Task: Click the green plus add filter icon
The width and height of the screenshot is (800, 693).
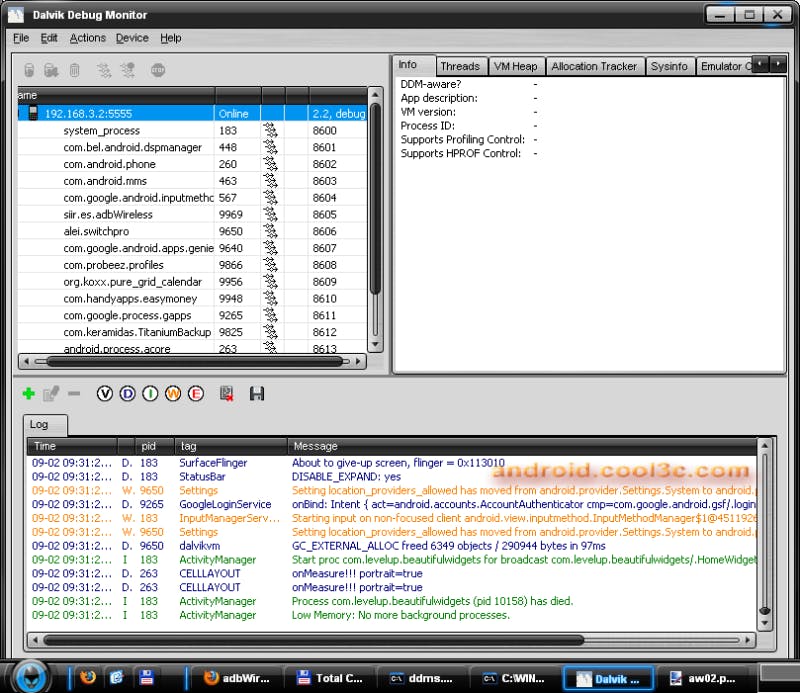Action: 28,394
